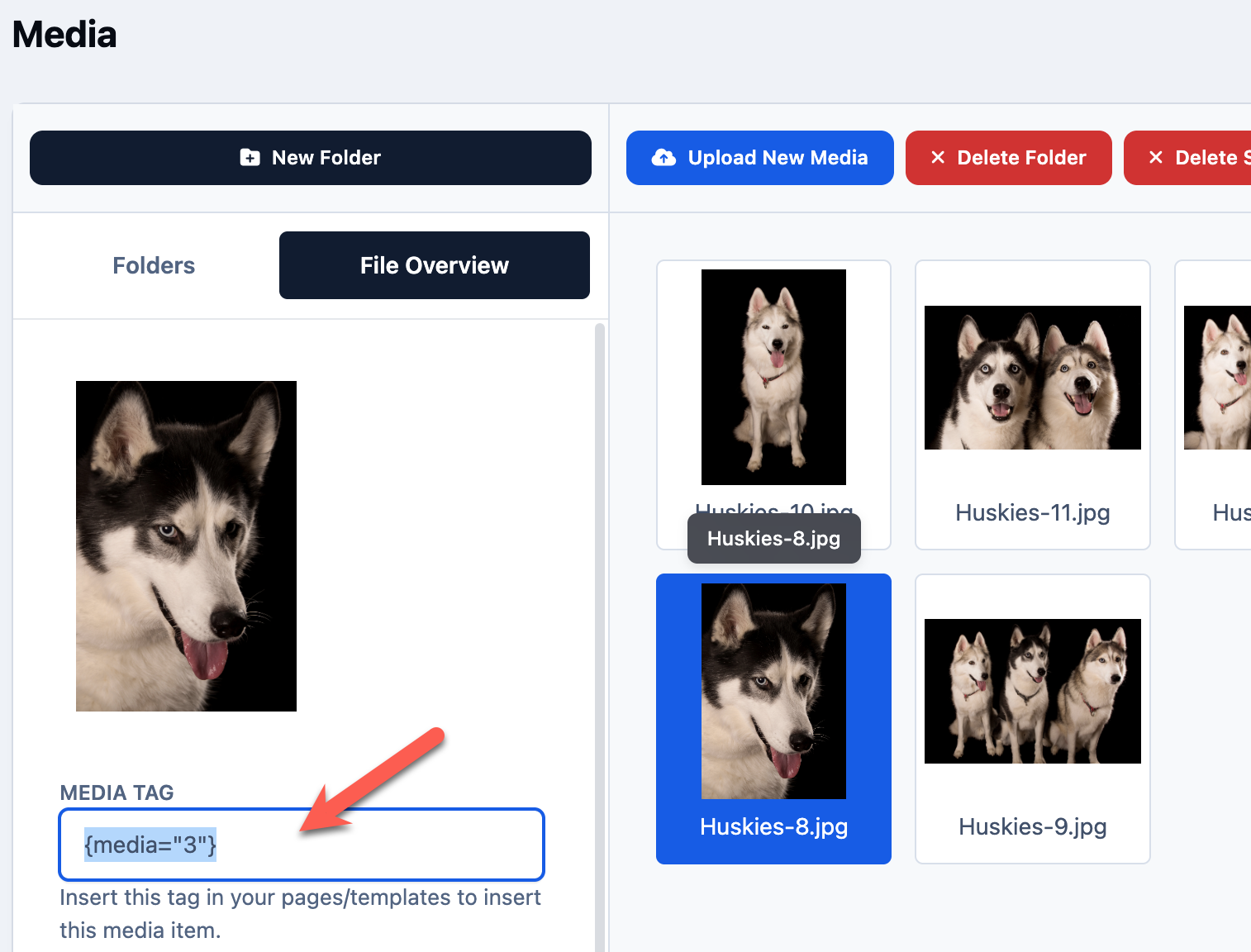Click the Media page heading
This screenshot has height=952, width=1251.
[64, 35]
